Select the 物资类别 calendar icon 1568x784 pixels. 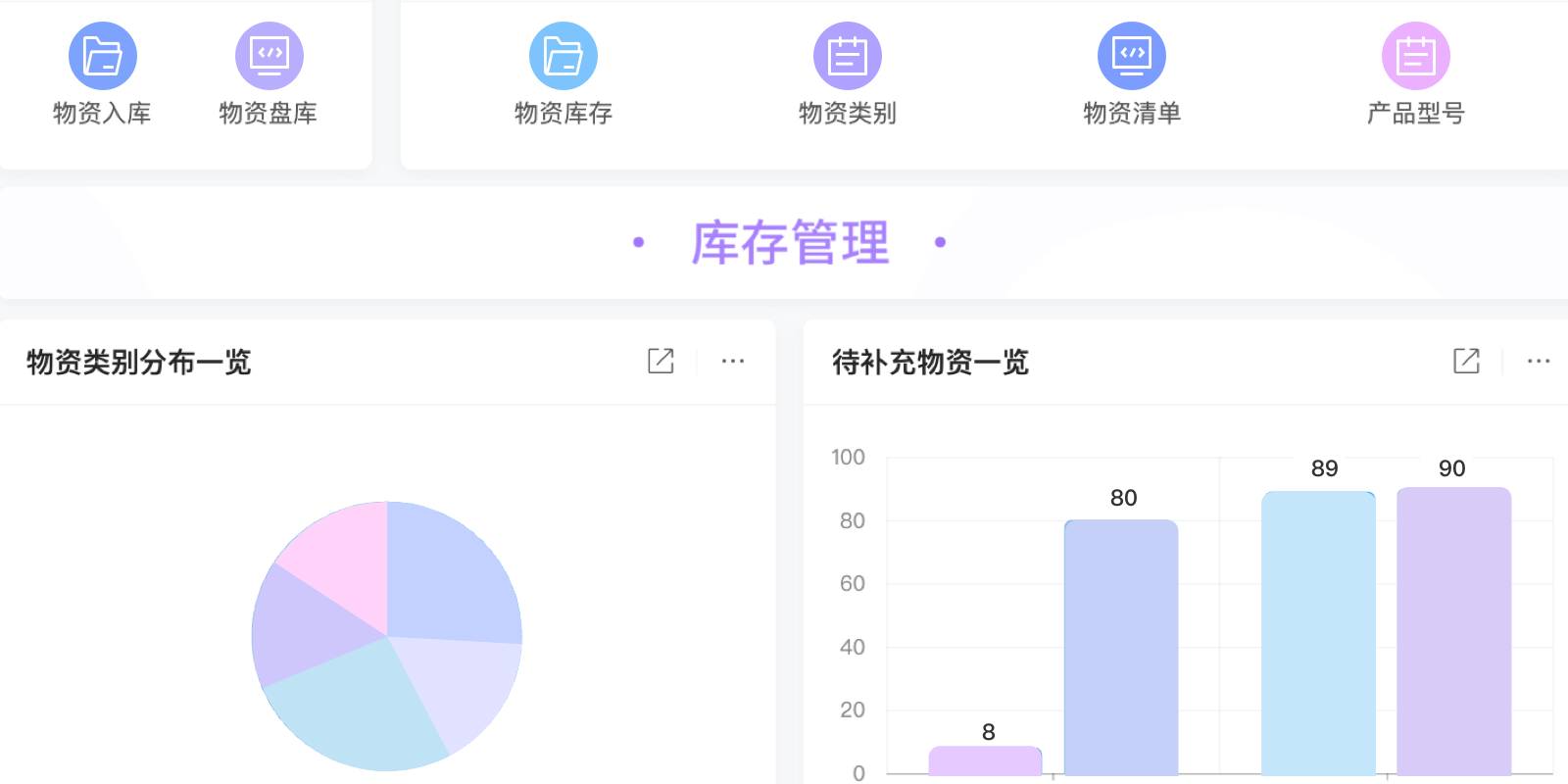tap(848, 56)
